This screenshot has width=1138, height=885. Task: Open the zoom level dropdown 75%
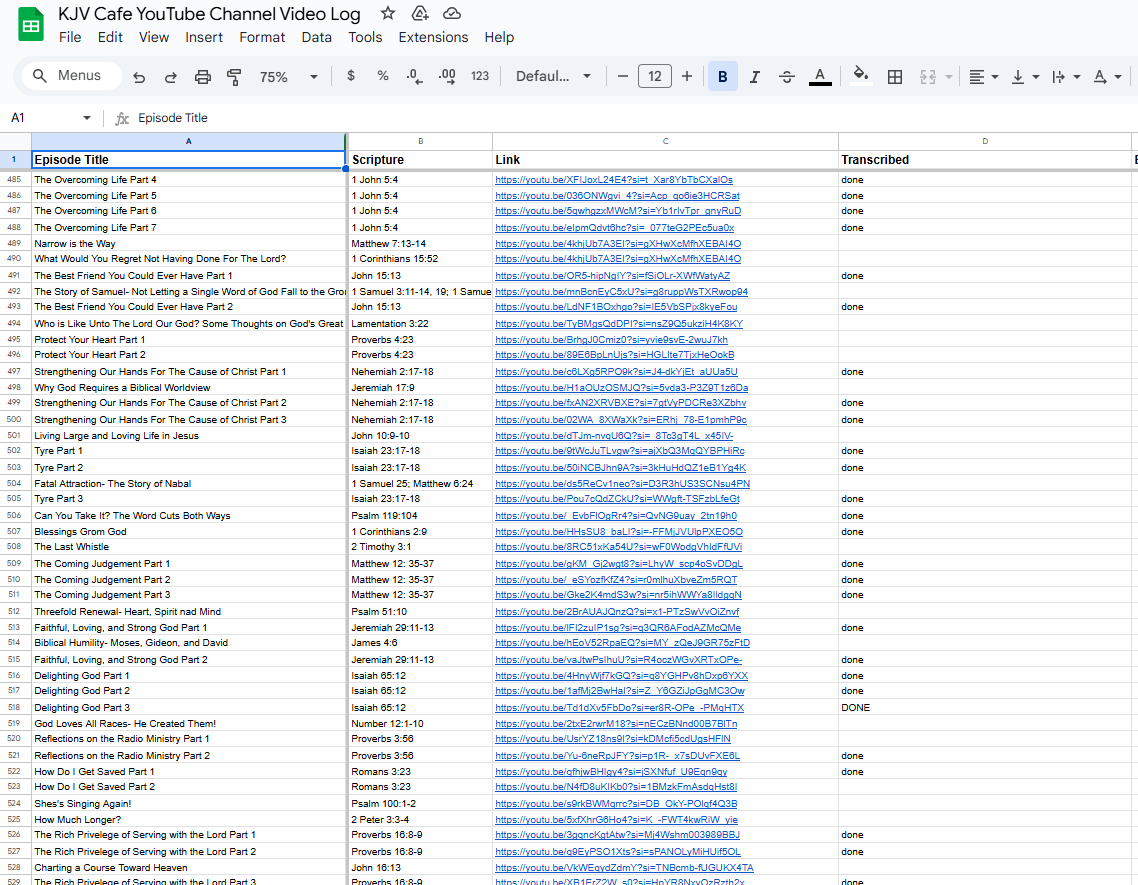[x=288, y=76]
